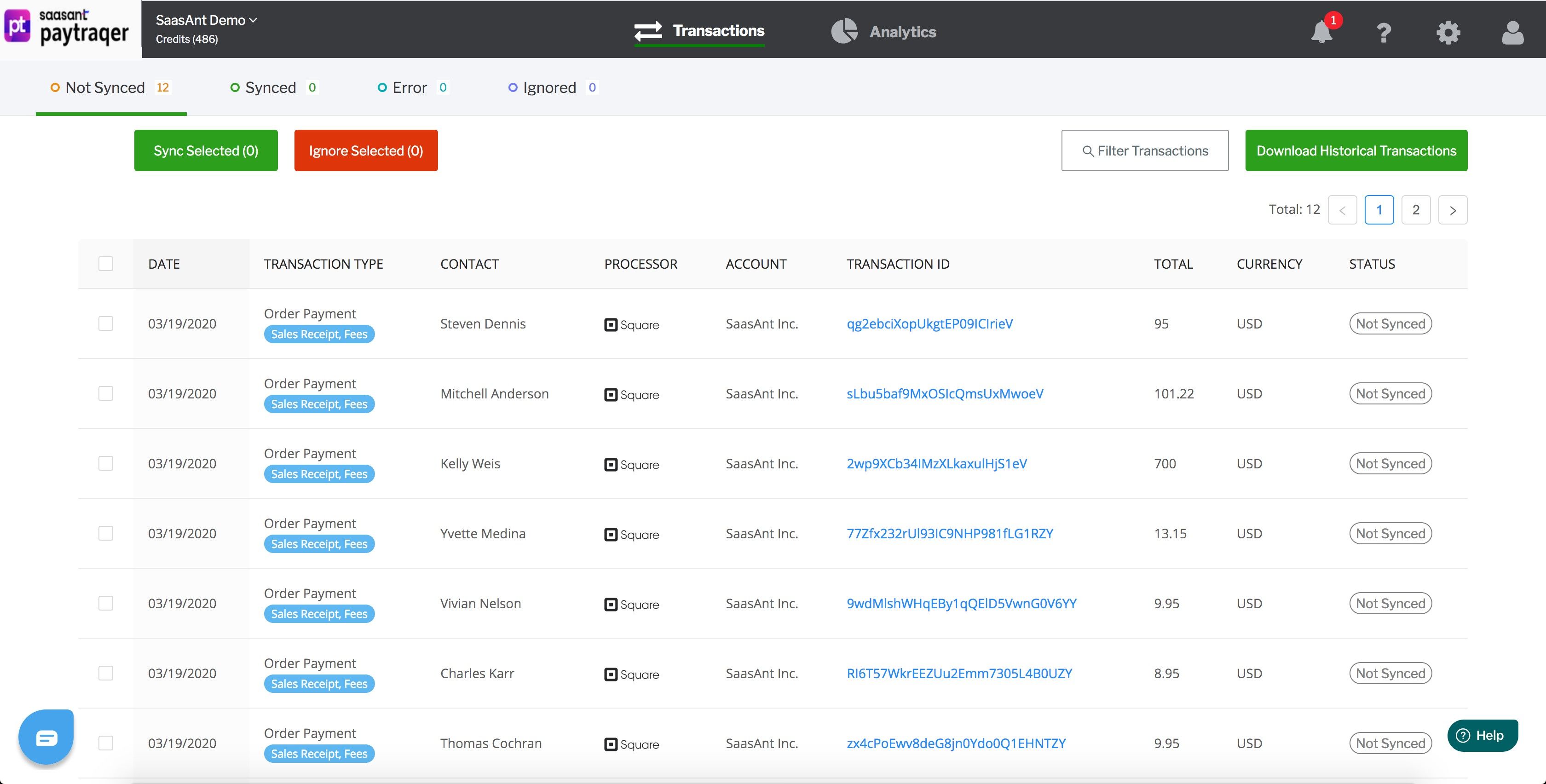Viewport: 1546px width, 784px height.
Task: Check the Thomas Cochran transaction checkbox
Action: 106,743
